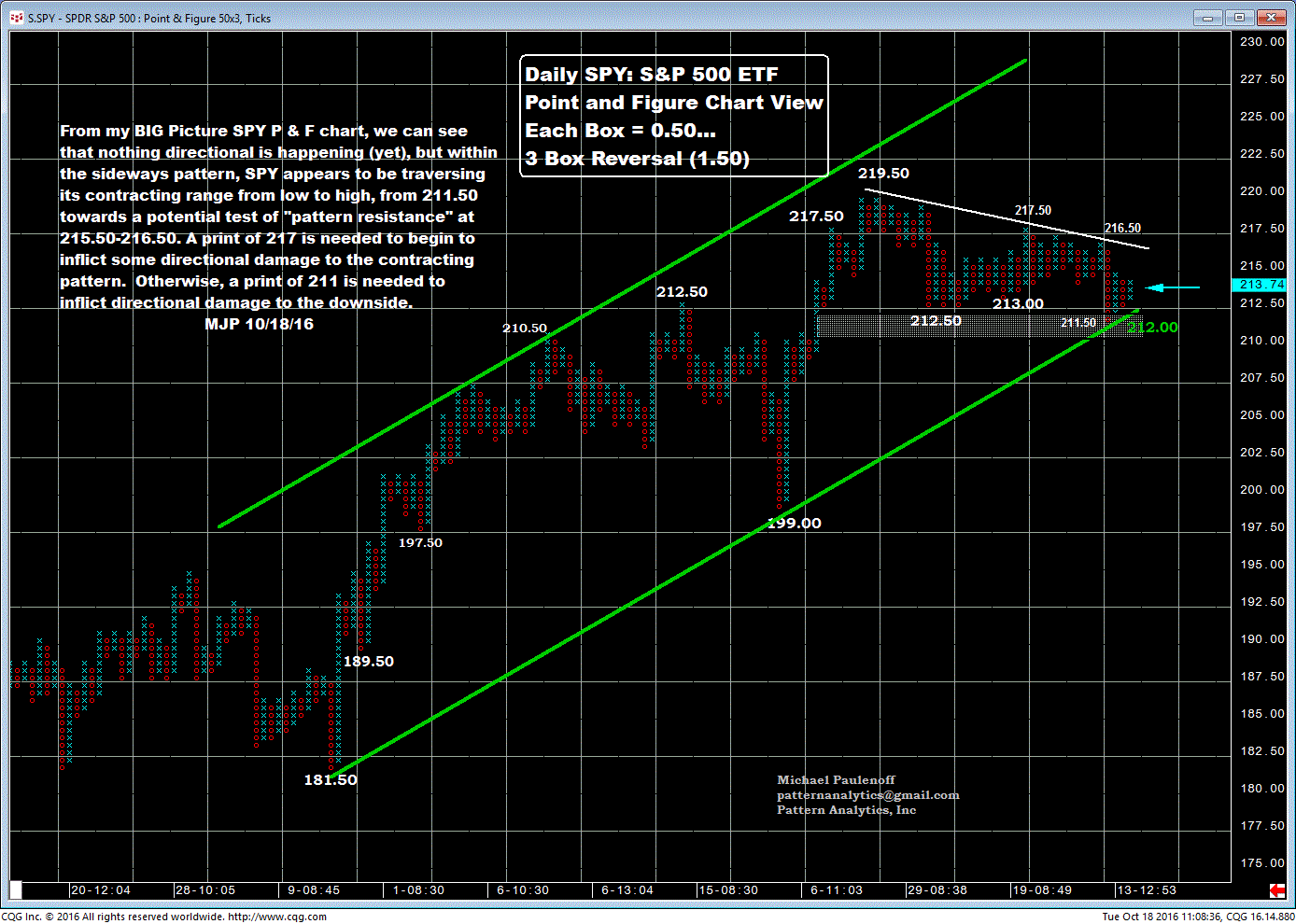
Task: Click the 195.00 price scale label
Action: [1262, 565]
